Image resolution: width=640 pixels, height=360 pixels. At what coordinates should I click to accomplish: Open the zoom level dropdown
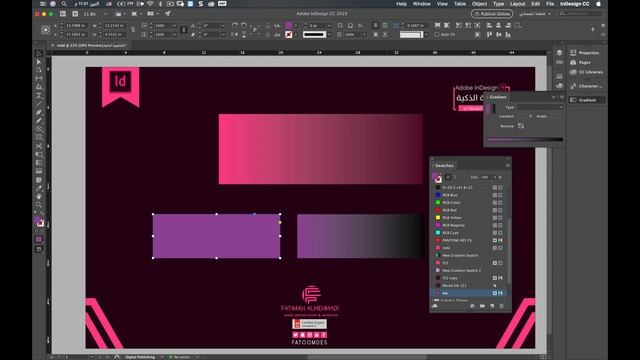[x=105, y=14]
